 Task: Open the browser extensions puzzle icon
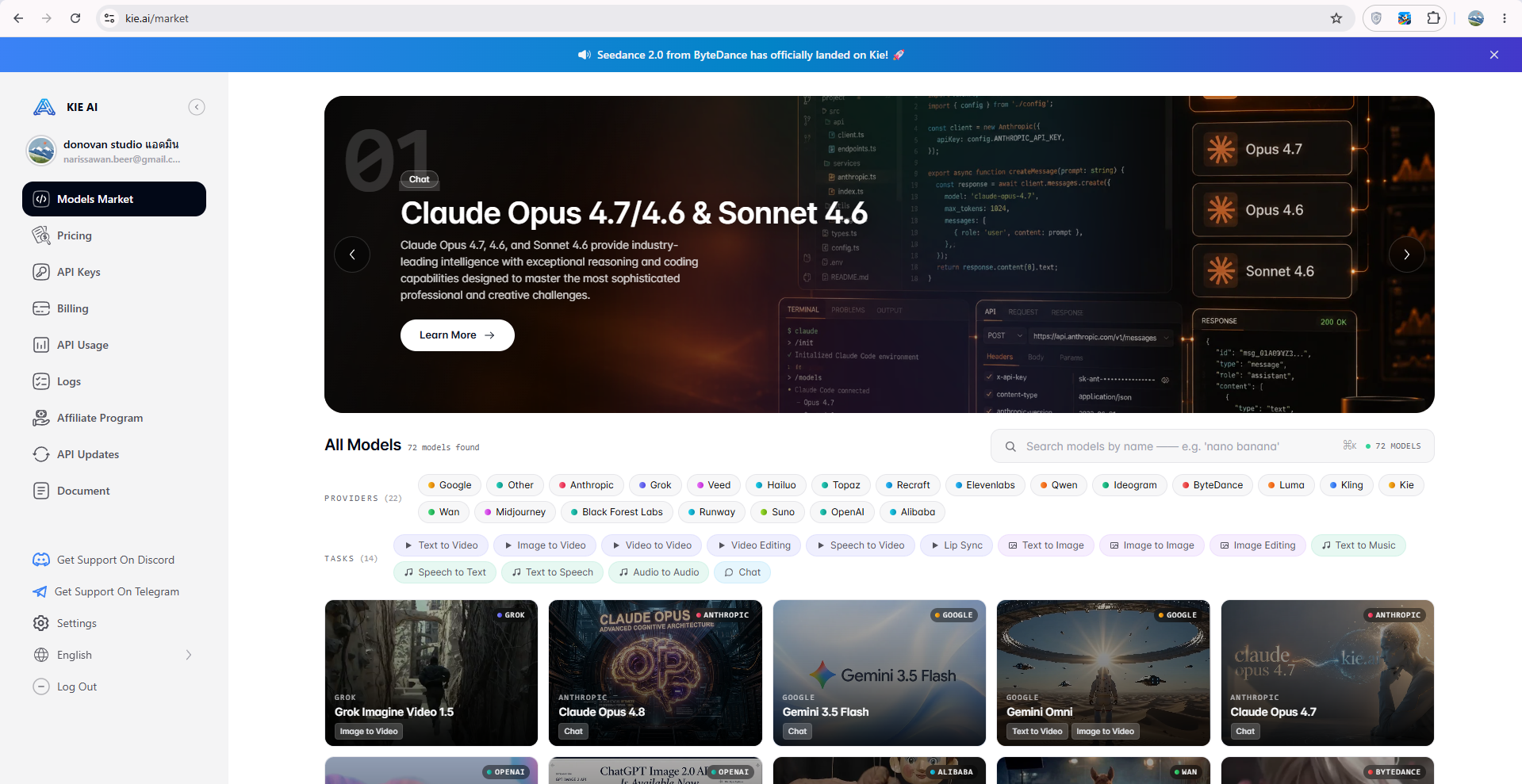[x=1433, y=18]
